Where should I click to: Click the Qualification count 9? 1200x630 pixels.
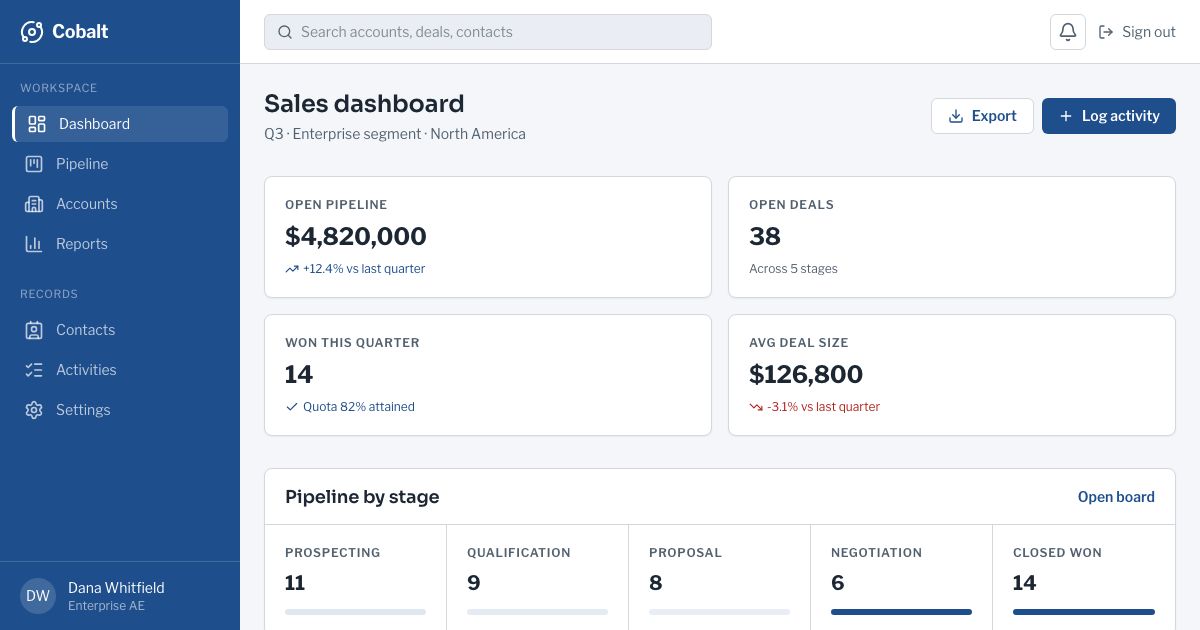(474, 583)
